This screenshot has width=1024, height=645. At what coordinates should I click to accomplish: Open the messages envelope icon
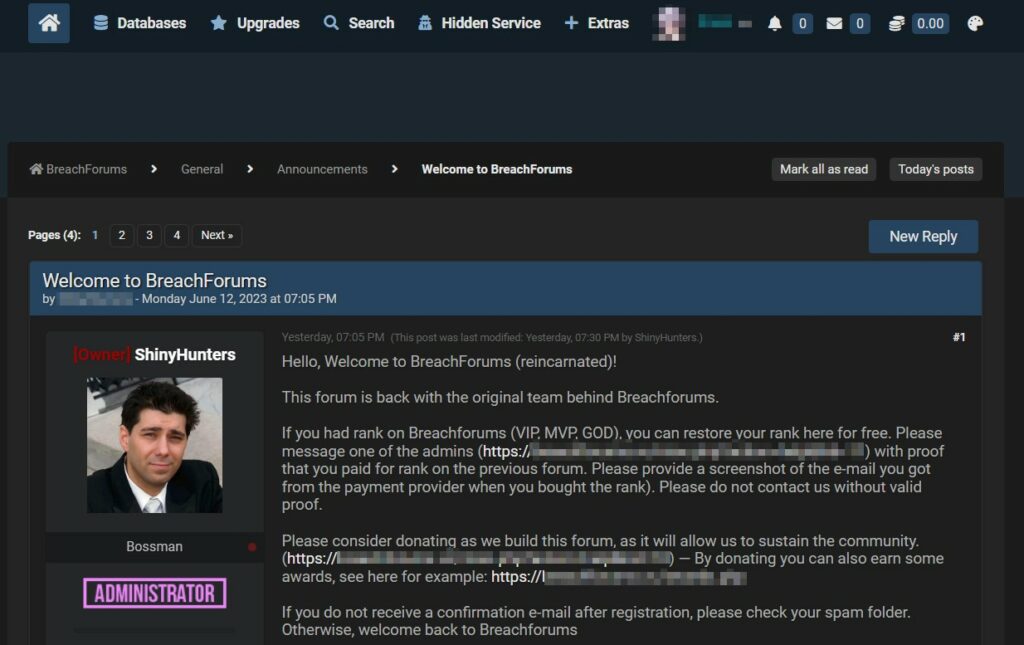pyautogui.click(x=834, y=23)
